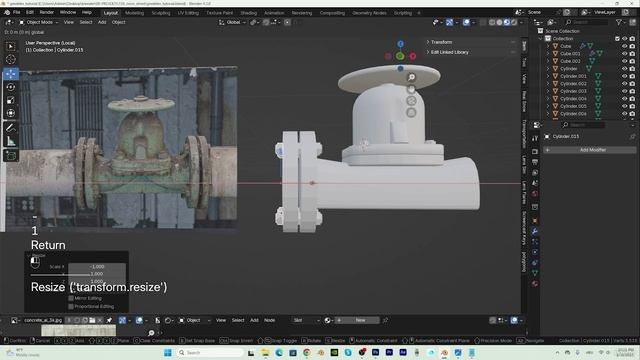Click the Windows taskbar Search box

210,353
